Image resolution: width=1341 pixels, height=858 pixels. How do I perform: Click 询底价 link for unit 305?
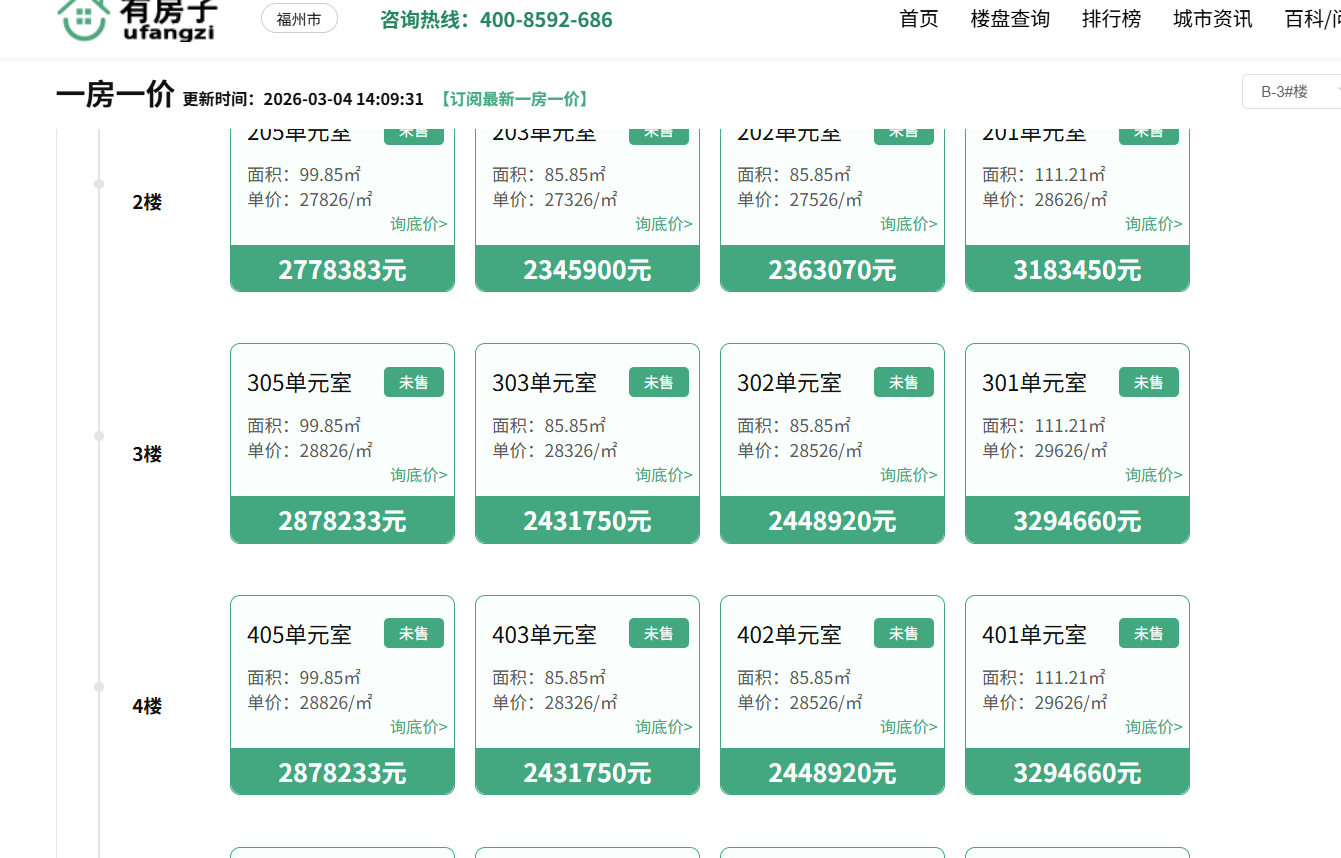(418, 475)
